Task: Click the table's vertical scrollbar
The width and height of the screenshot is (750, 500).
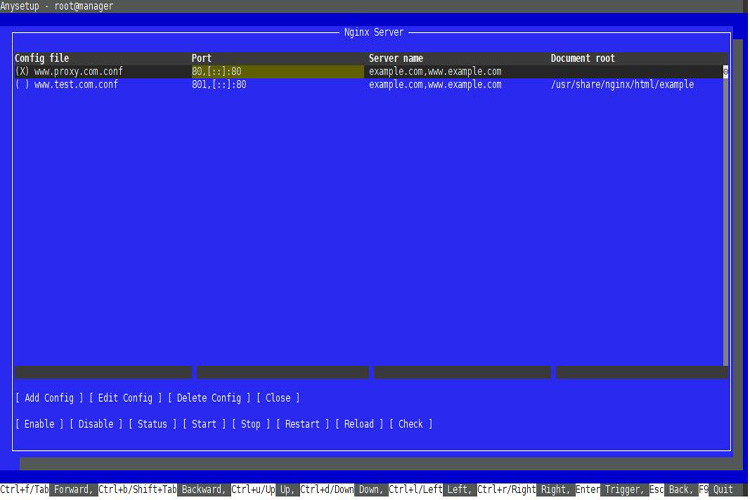Action: (x=726, y=215)
